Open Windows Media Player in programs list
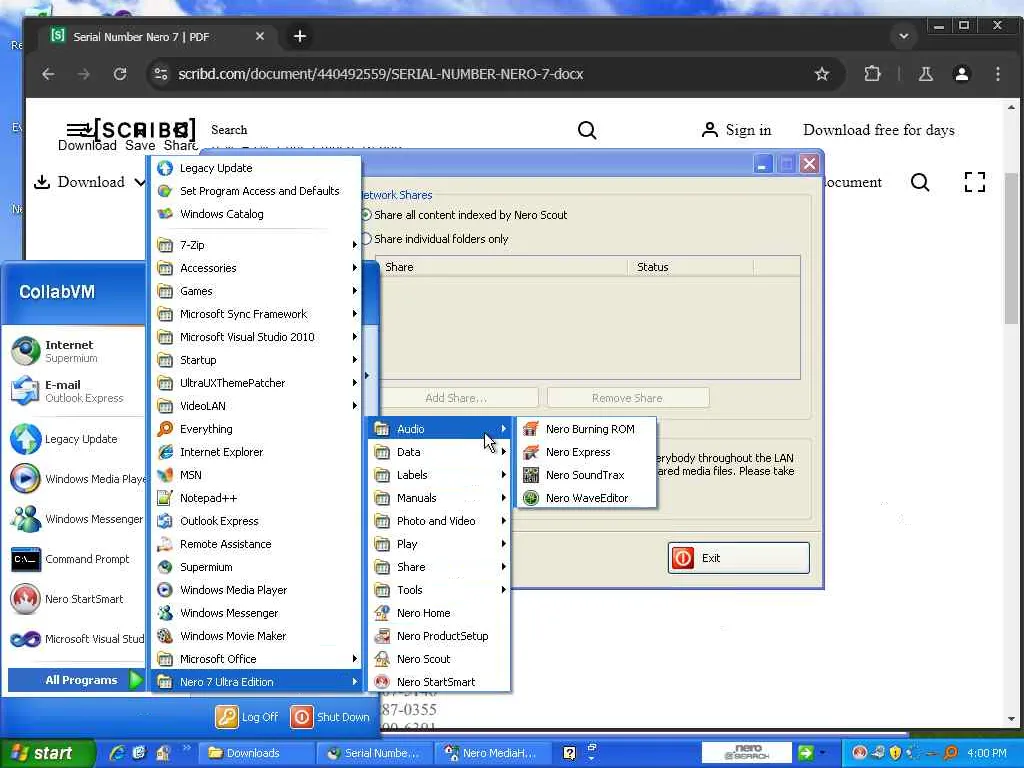The image size is (1024, 768). (x=256, y=590)
